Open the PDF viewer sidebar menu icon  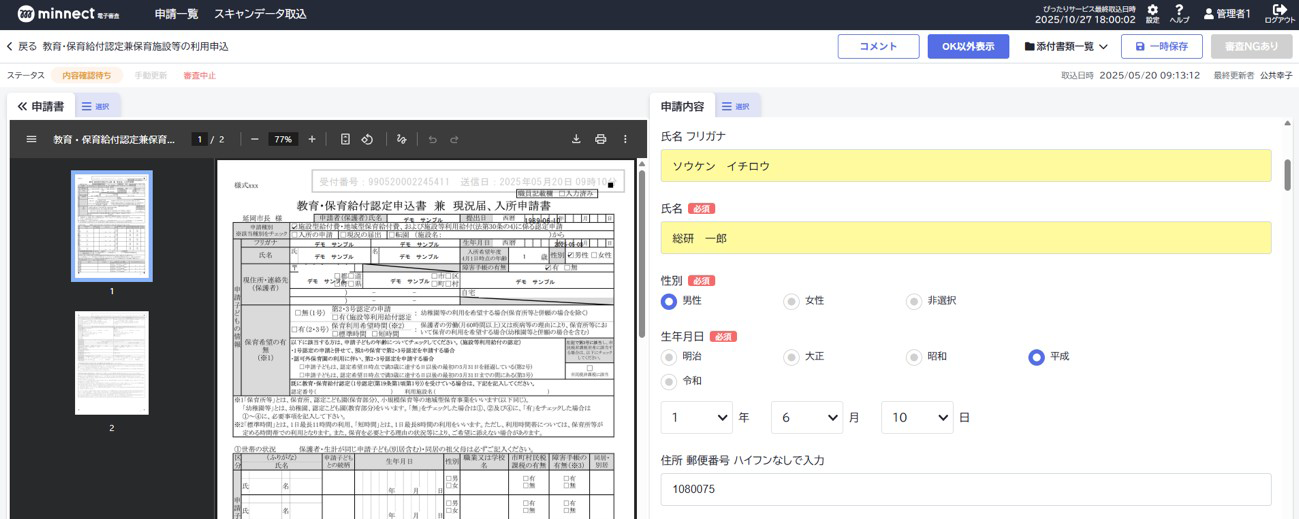click(31, 140)
